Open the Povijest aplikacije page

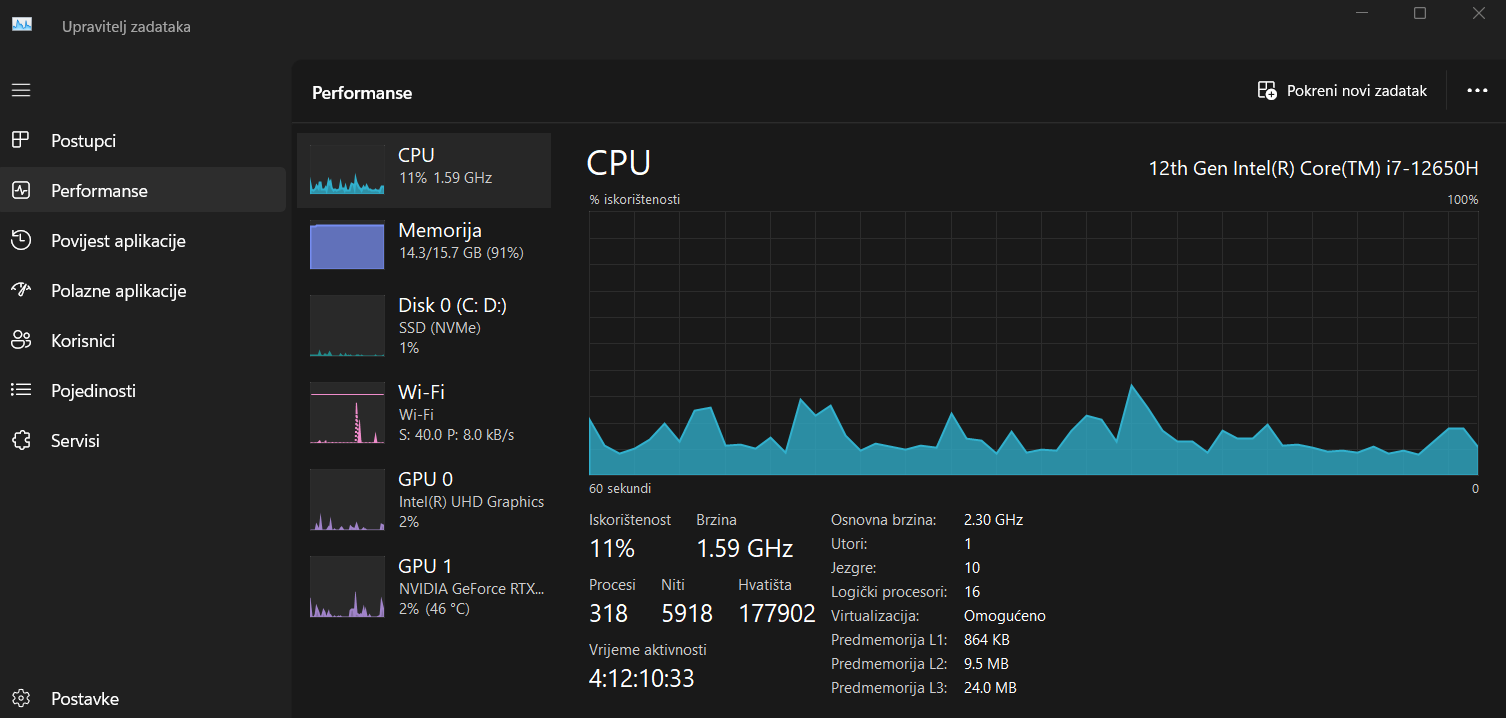[143, 240]
